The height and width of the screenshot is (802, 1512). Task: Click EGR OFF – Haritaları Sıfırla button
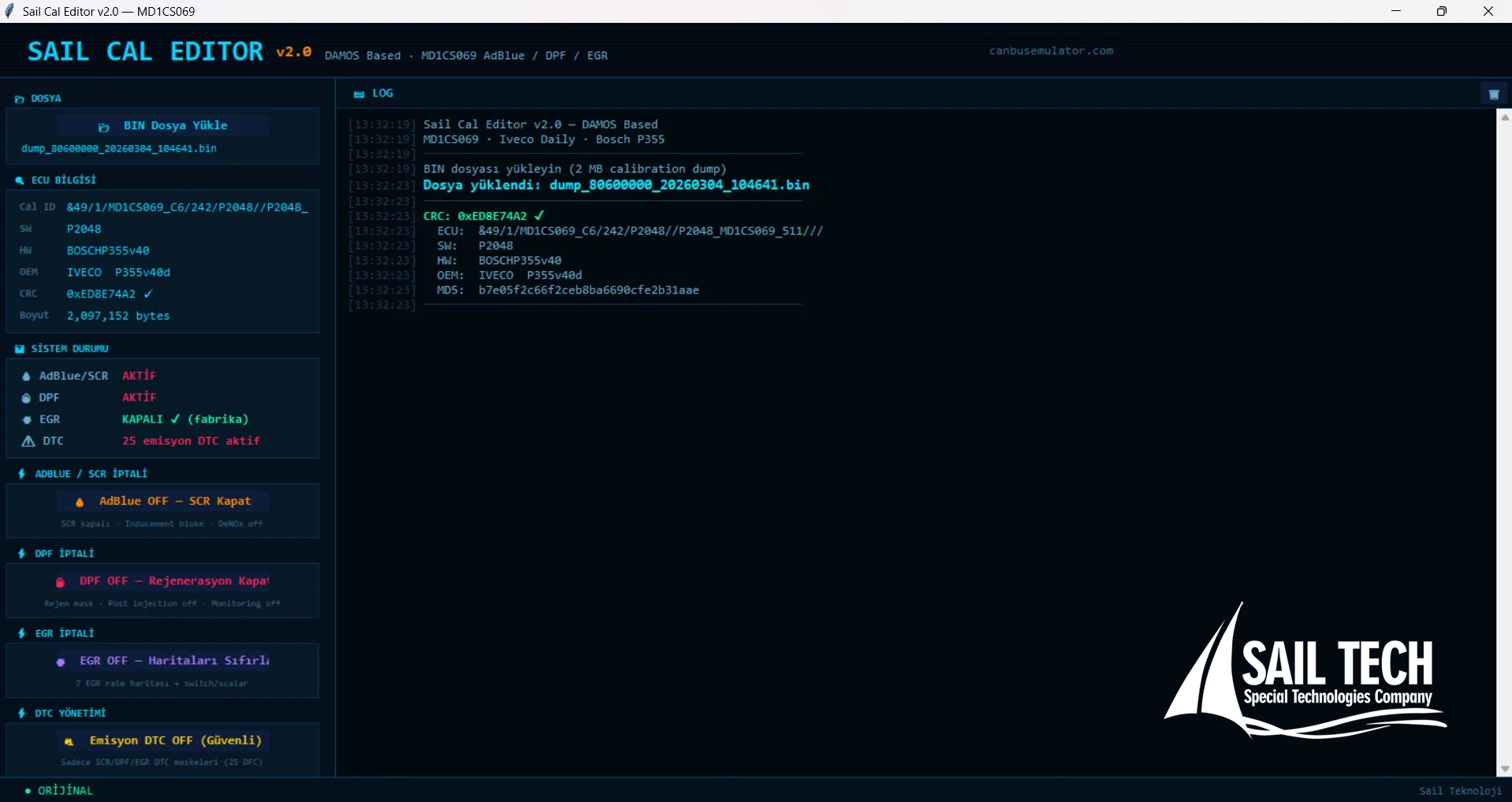(x=162, y=661)
